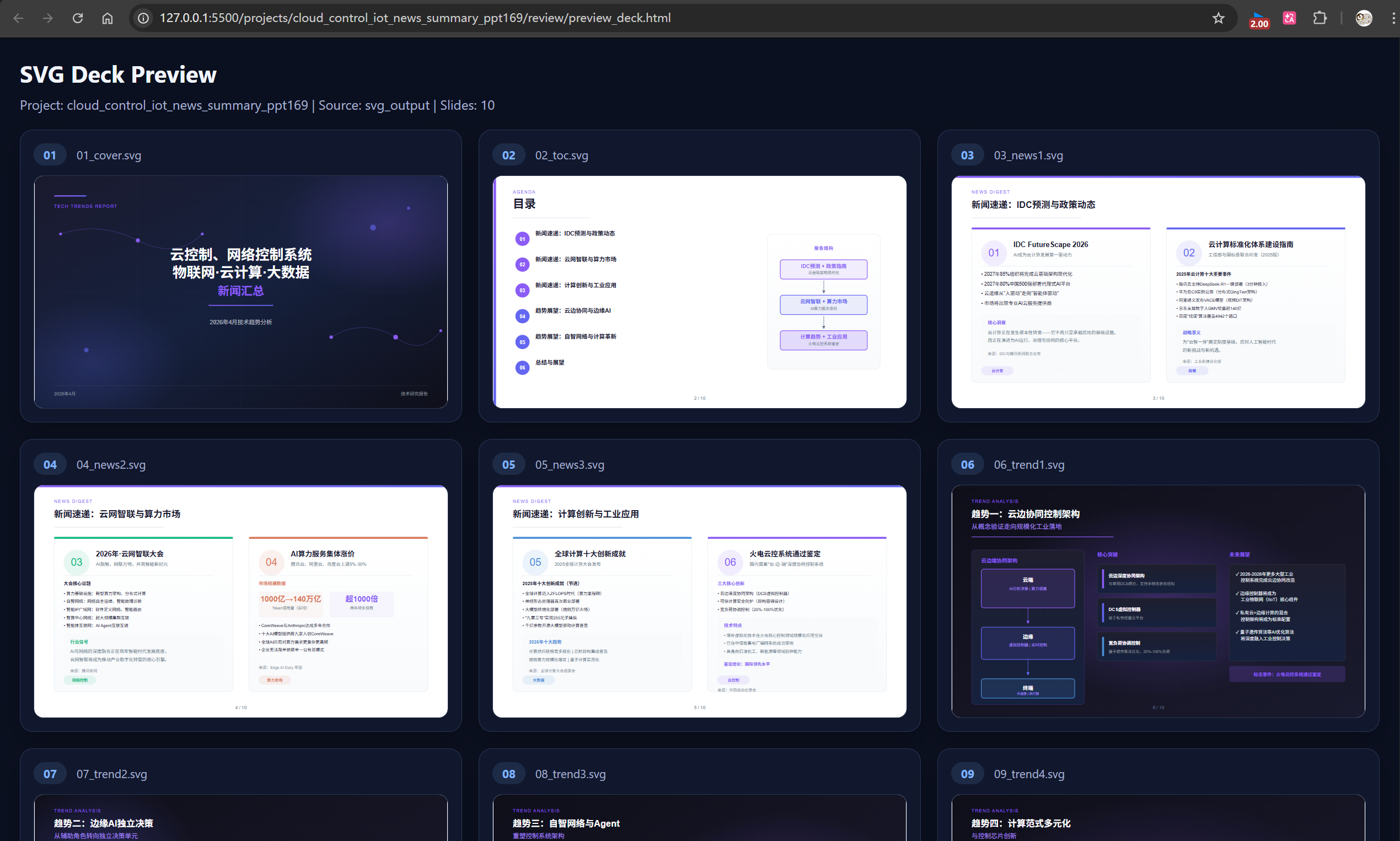Viewport: 1400px width, 841px height.
Task: Open the Extensions puzzle icon
Action: (1319, 18)
